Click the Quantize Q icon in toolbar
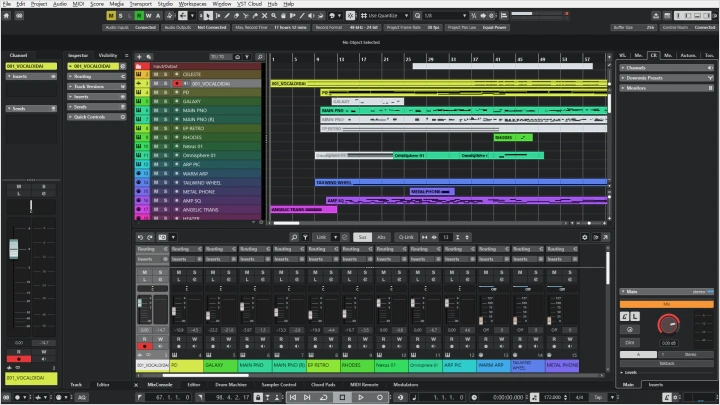 pyautogui.click(x=417, y=16)
